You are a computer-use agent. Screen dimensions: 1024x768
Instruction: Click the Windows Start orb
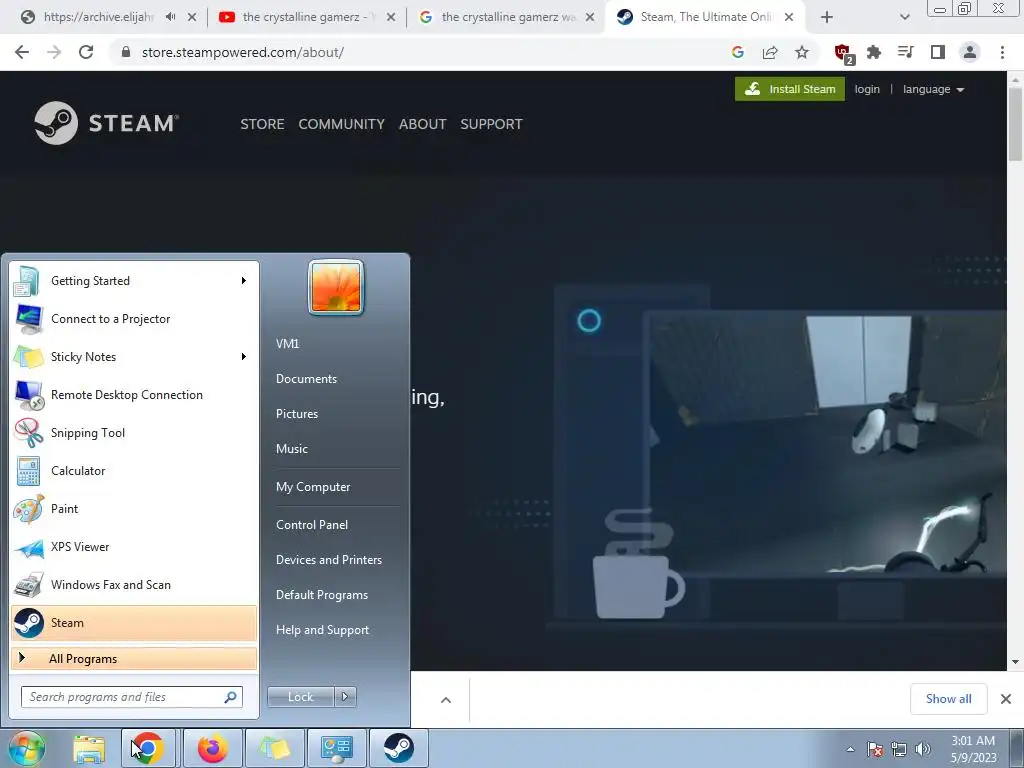point(27,748)
